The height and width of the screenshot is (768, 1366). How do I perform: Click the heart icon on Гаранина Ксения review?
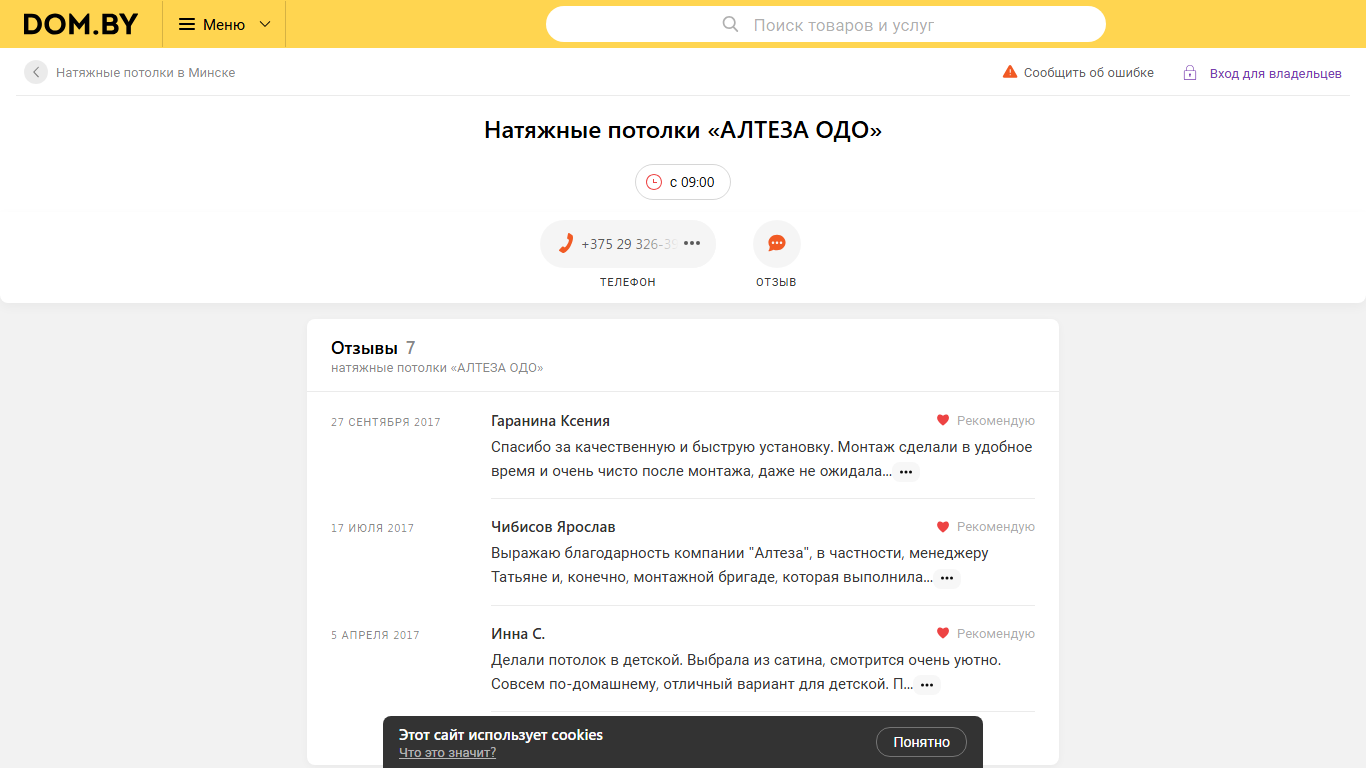[943, 421]
